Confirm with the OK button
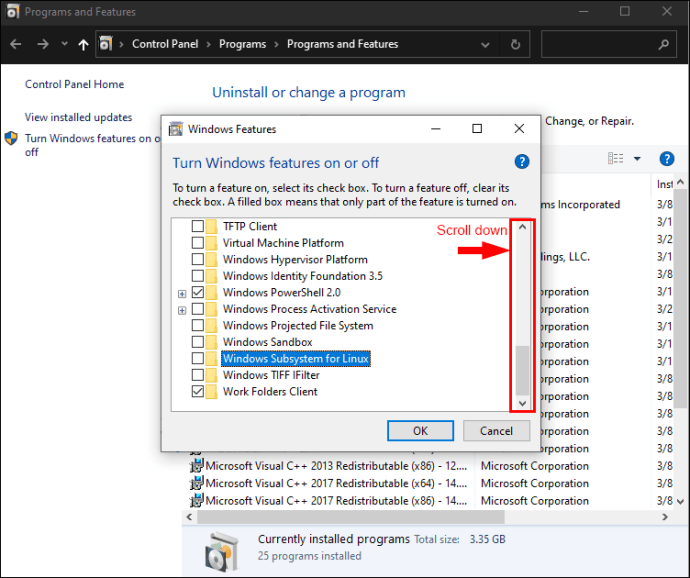690x578 pixels. click(x=420, y=431)
